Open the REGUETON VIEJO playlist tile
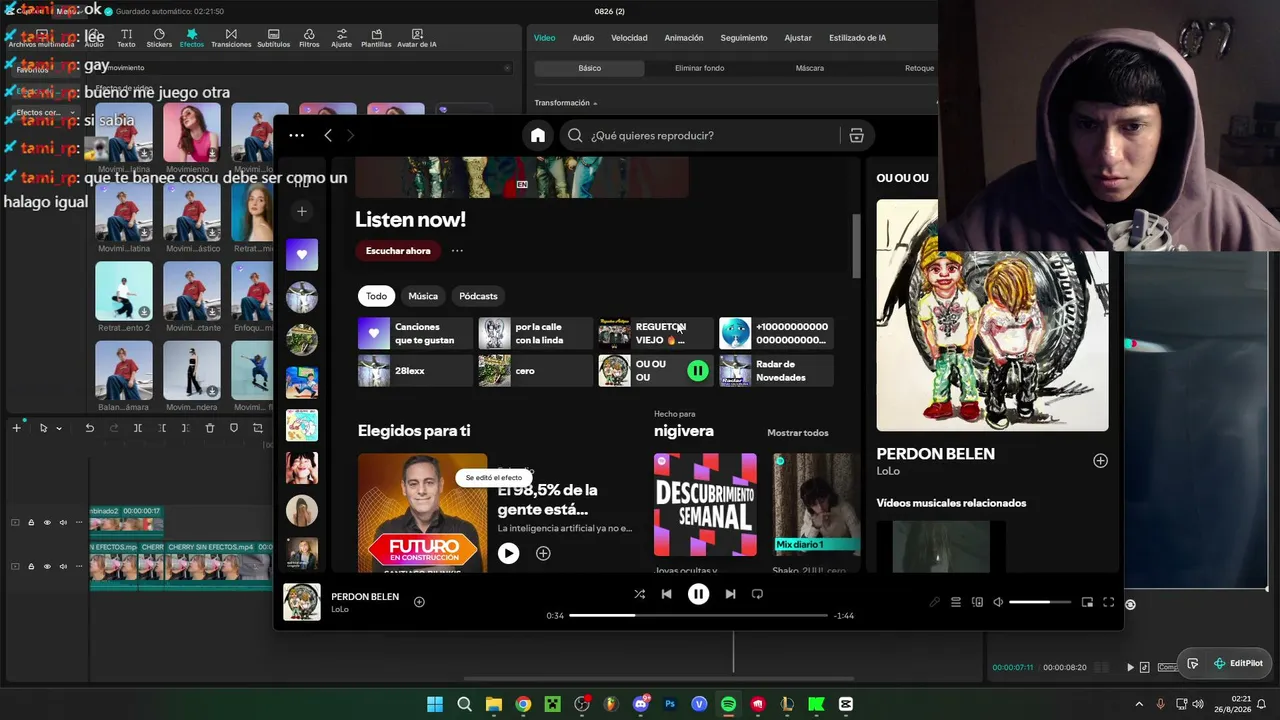1280x720 pixels. (x=656, y=333)
